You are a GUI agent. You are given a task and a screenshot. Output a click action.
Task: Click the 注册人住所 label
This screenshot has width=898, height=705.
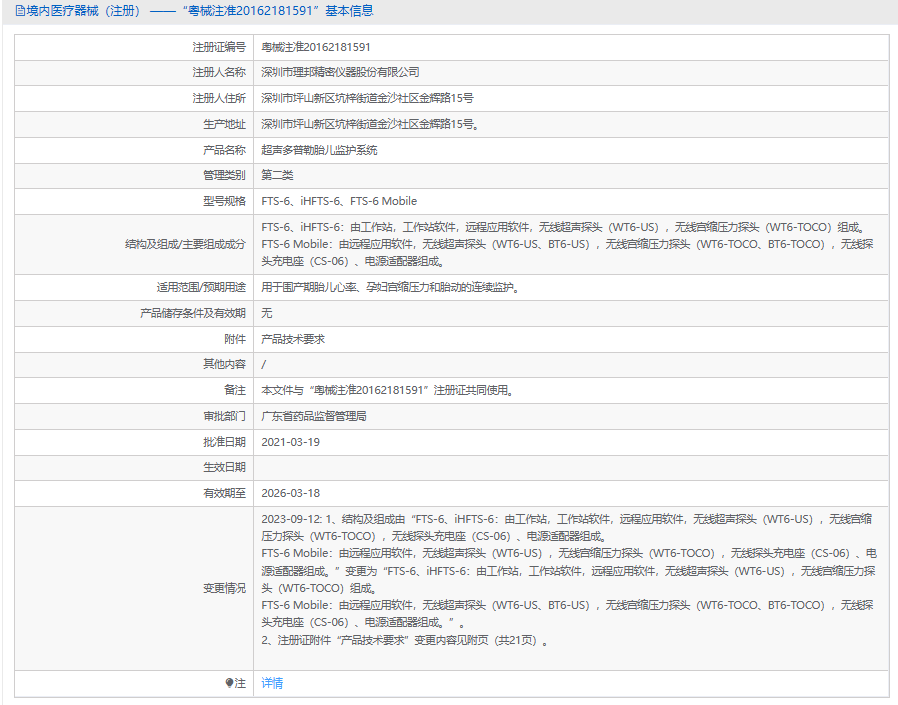tap(219, 98)
